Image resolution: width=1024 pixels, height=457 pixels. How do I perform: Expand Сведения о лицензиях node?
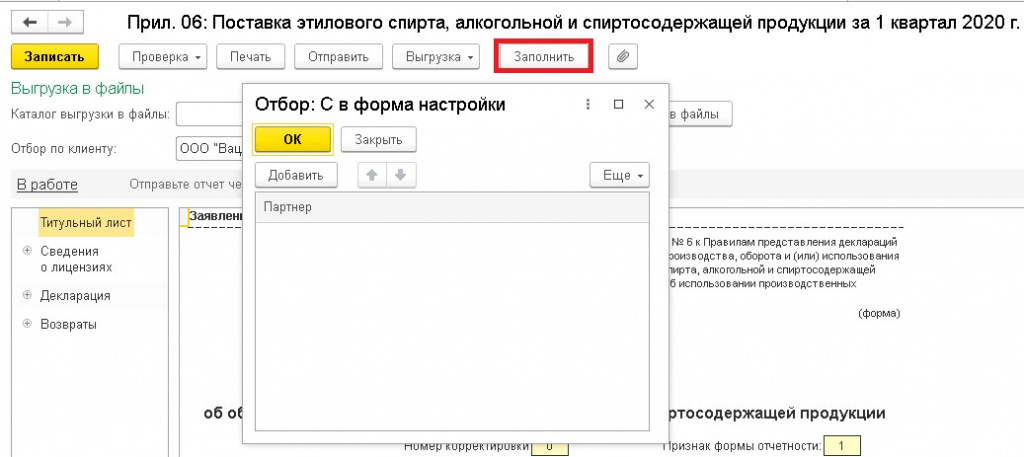pyautogui.click(x=27, y=251)
